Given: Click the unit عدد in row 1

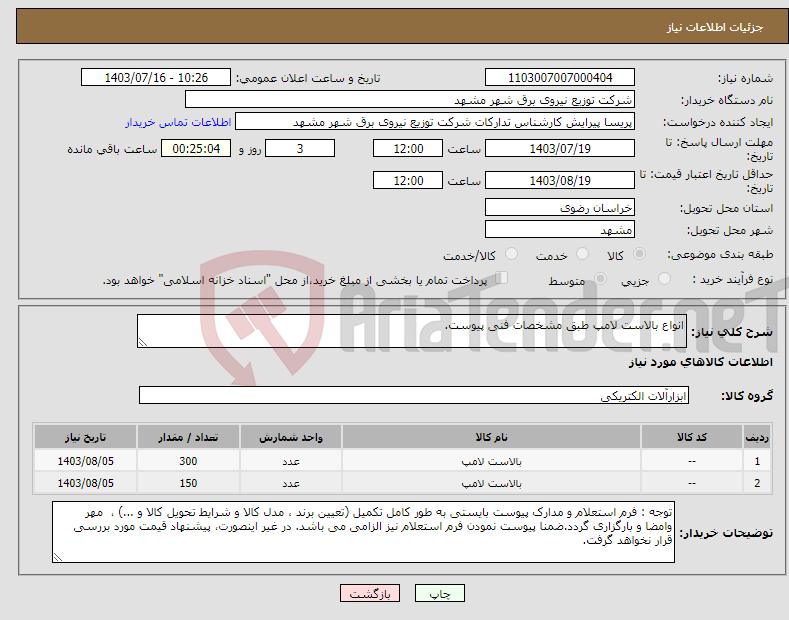Looking at the screenshot, I should click(x=291, y=461).
